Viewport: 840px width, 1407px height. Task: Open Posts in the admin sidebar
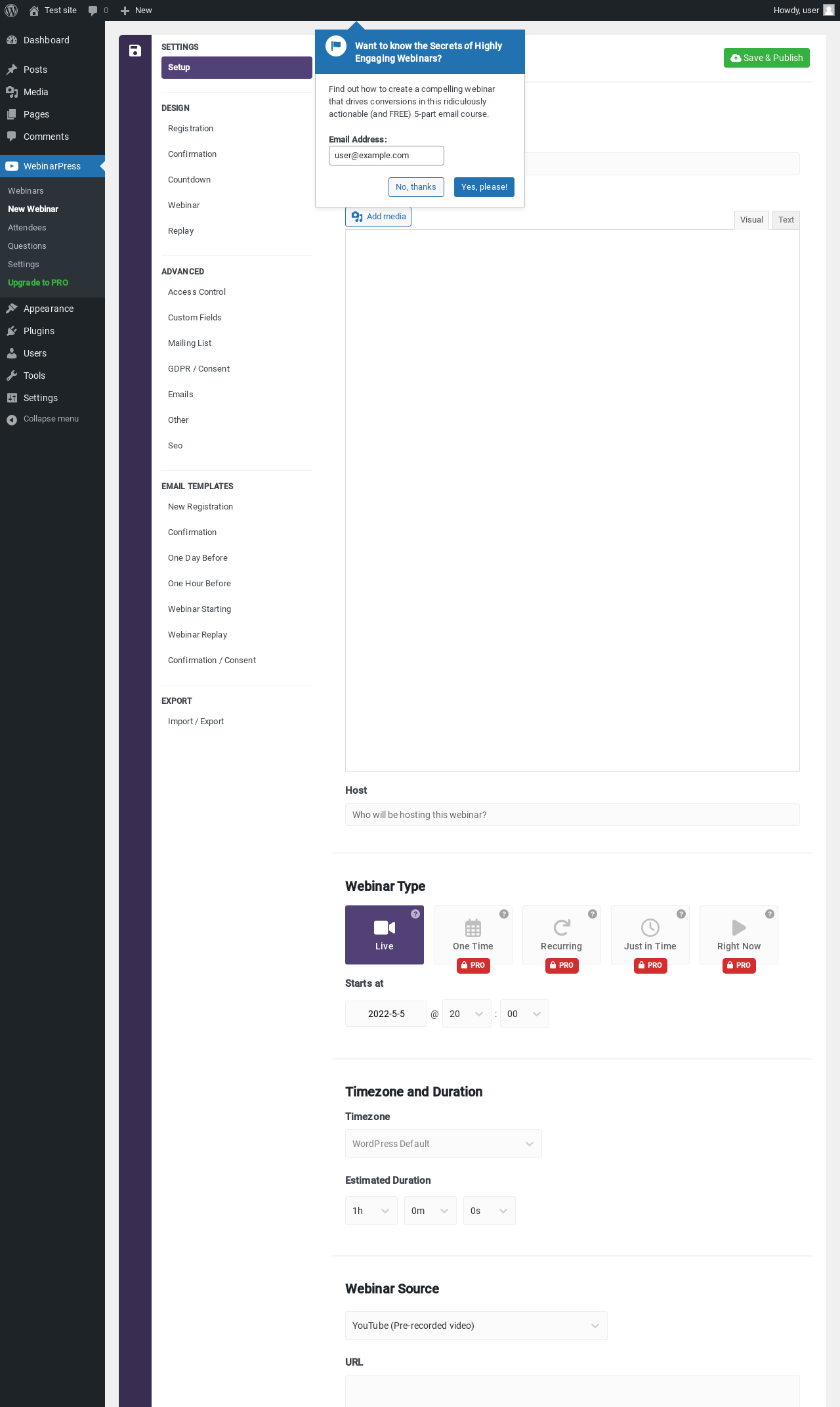[x=52, y=70]
